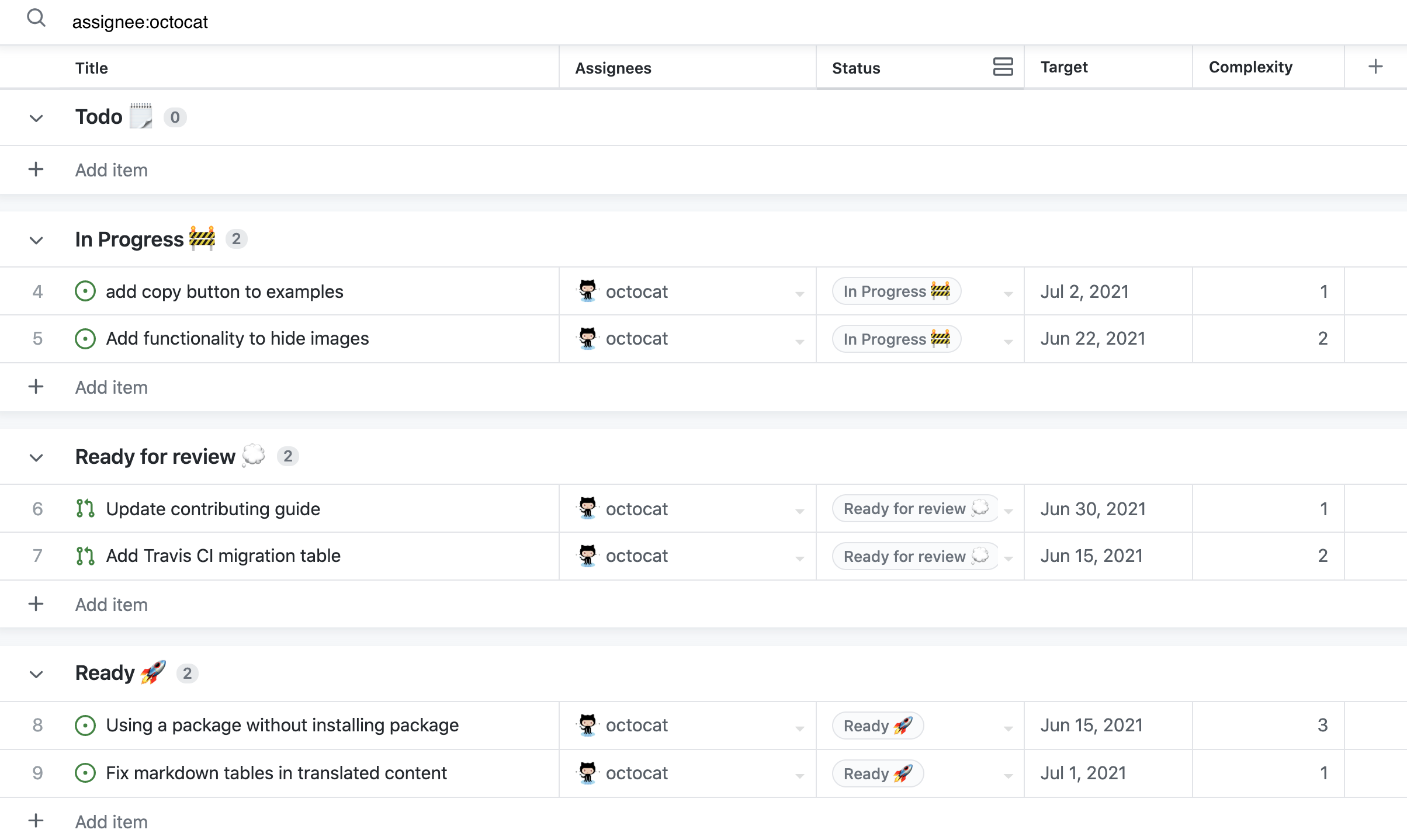This screenshot has height=840, width=1407.
Task: Open status dropdown for row 4
Action: (x=1008, y=293)
